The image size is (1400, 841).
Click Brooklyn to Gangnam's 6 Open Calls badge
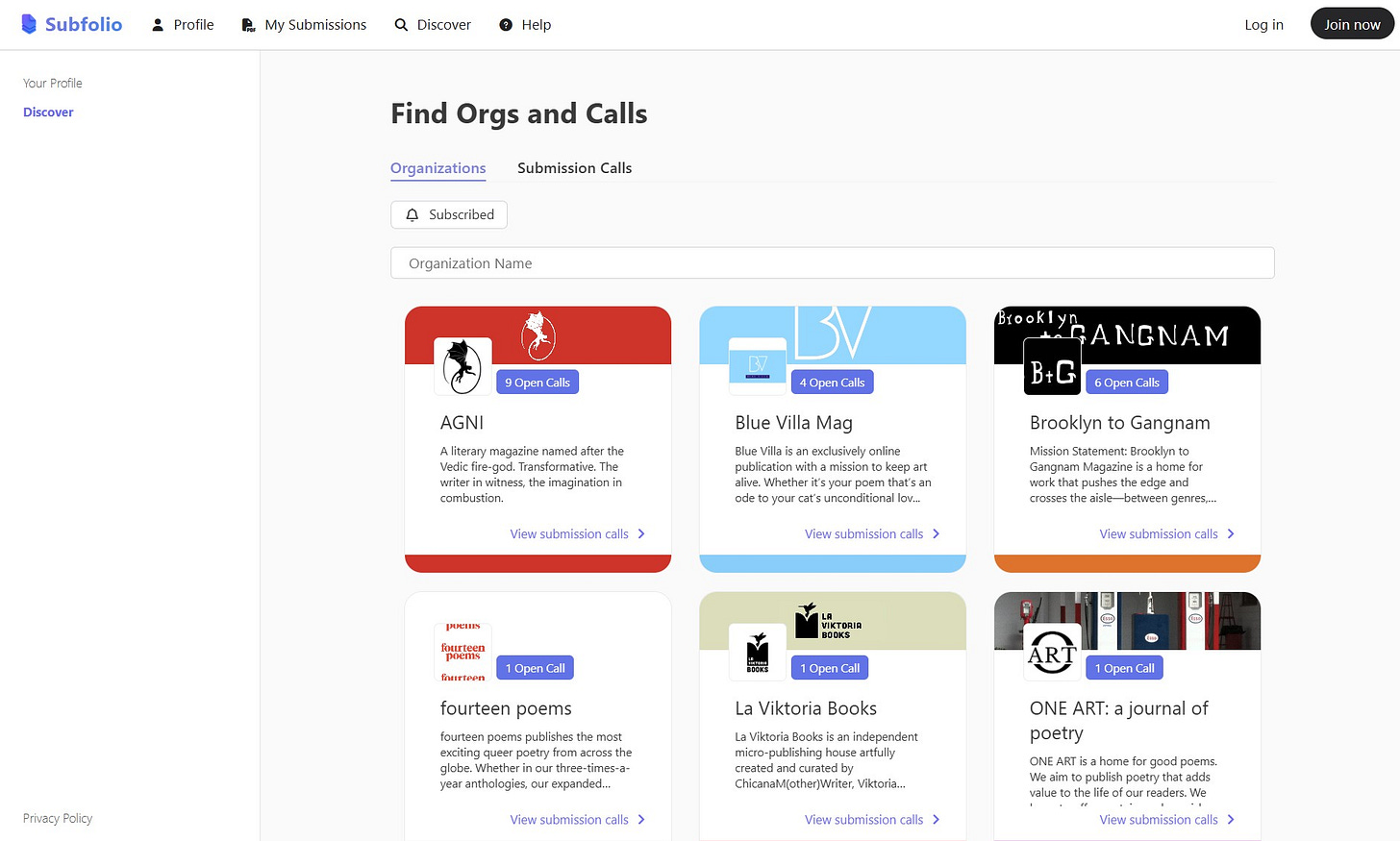coord(1127,383)
